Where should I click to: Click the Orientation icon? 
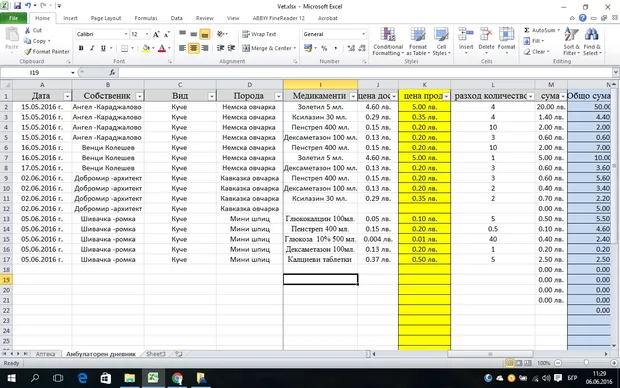coord(221,34)
